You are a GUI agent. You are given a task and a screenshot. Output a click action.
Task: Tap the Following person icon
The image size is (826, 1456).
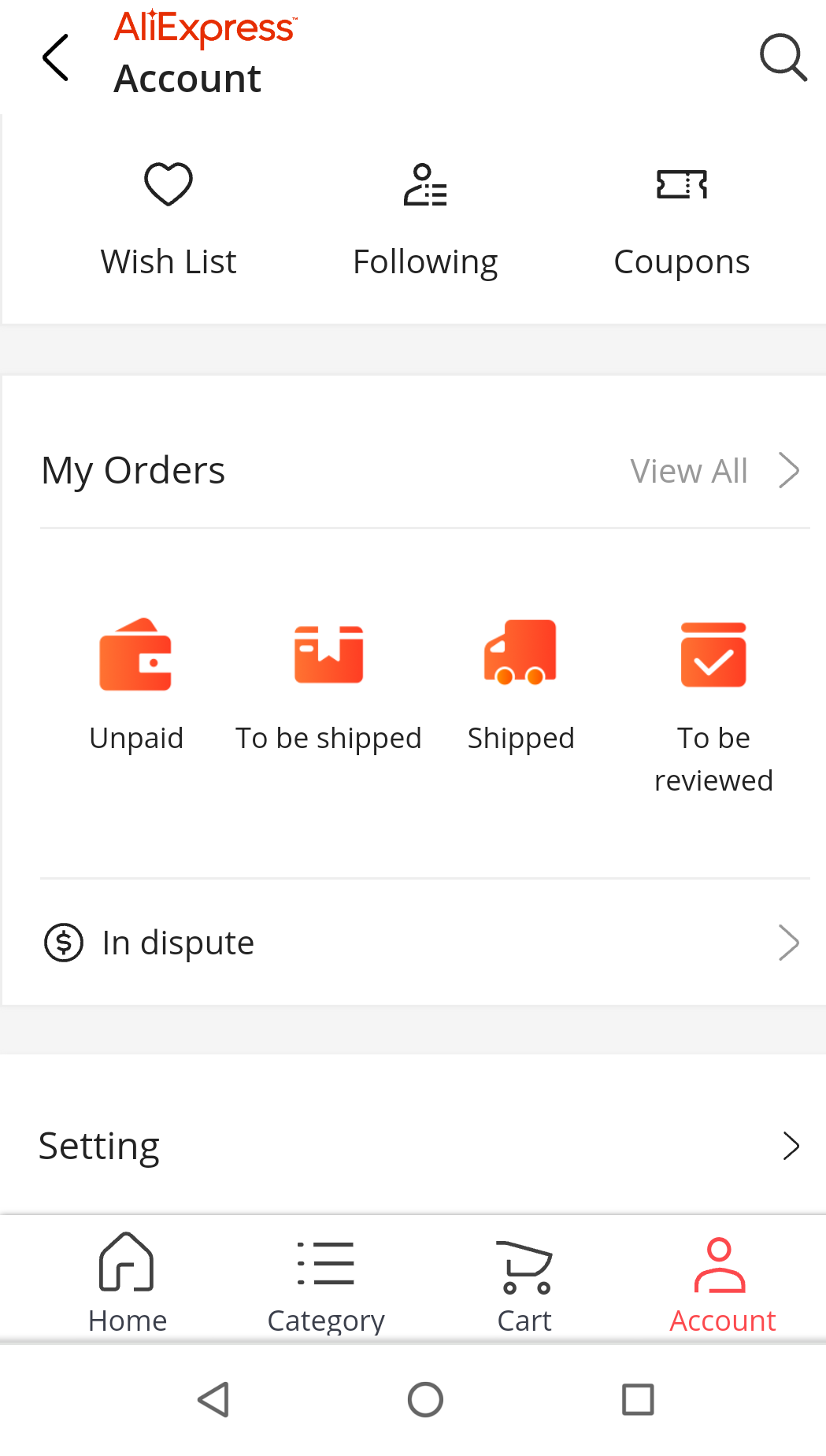click(425, 185)
